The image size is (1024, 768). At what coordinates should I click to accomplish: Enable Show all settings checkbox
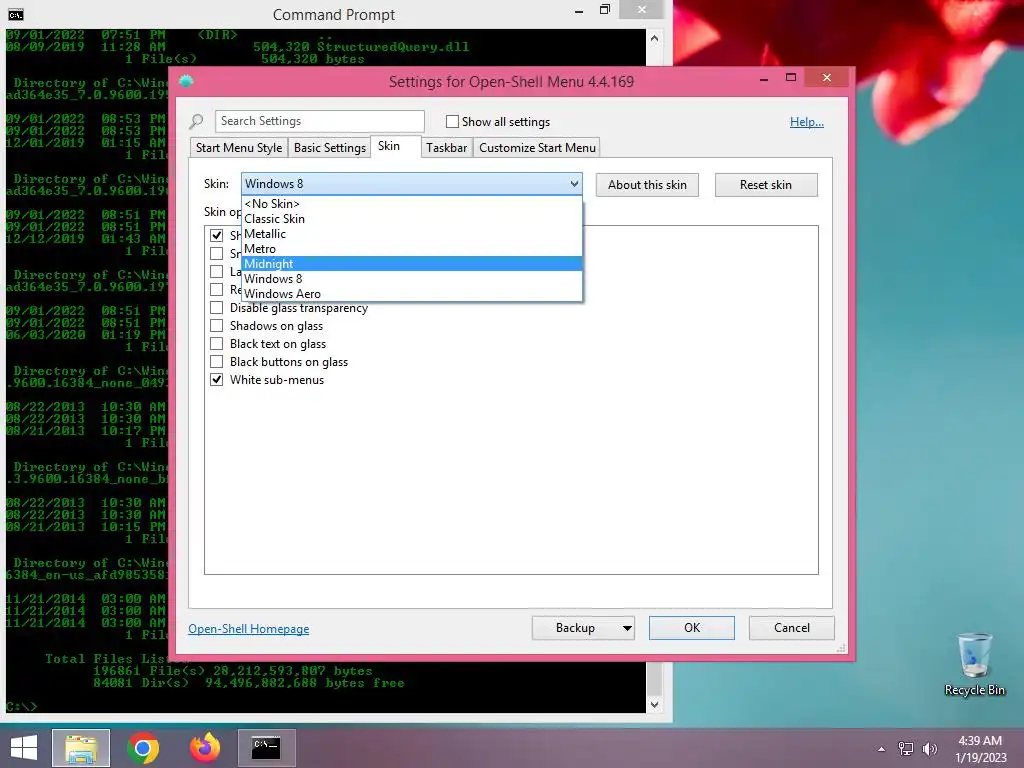(452, 121)
